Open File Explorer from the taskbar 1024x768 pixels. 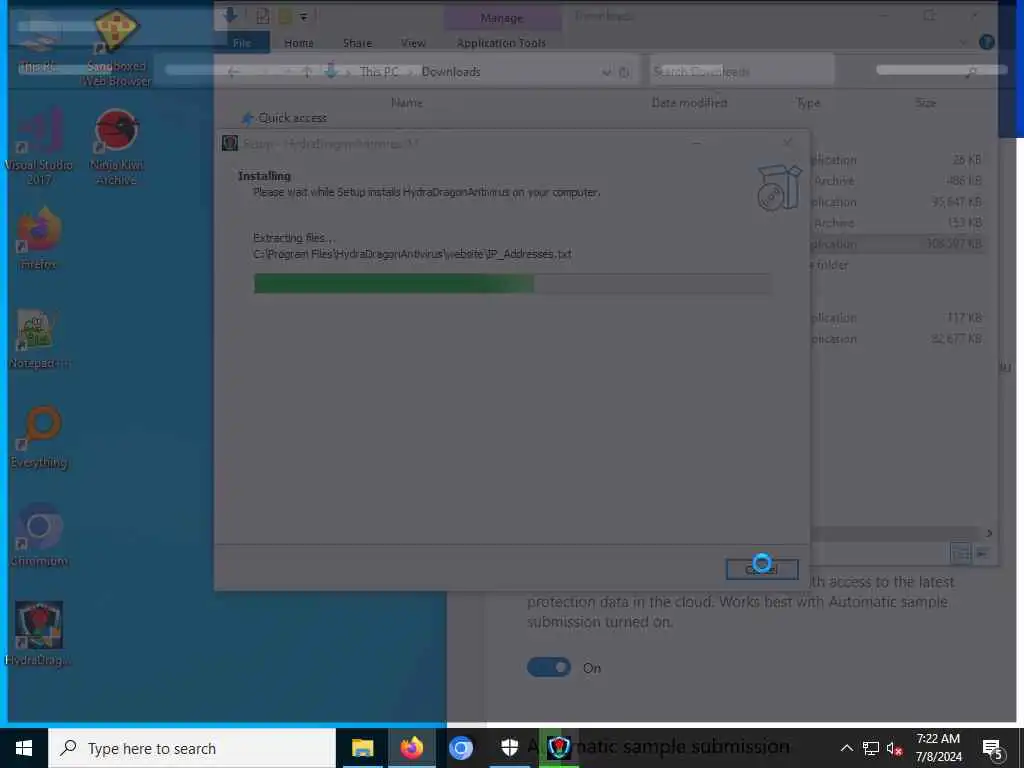coord(362,748)
